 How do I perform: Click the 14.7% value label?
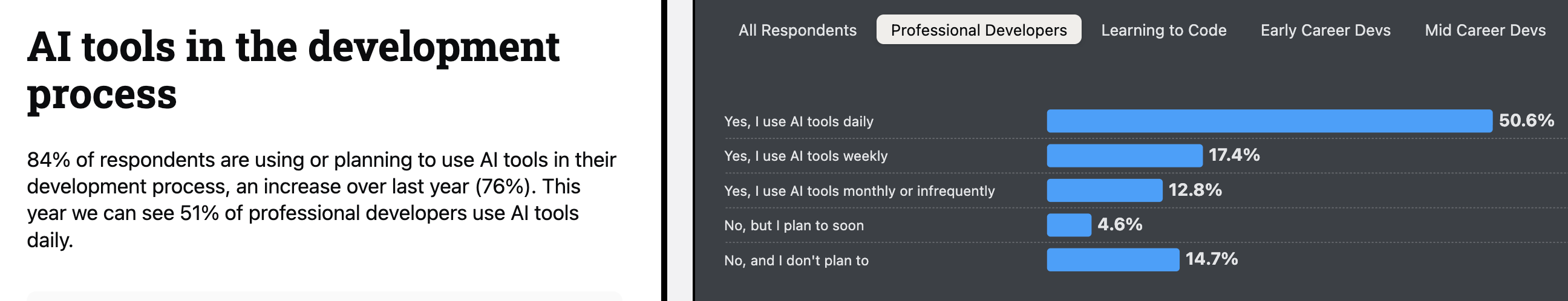coord(1210,259)
